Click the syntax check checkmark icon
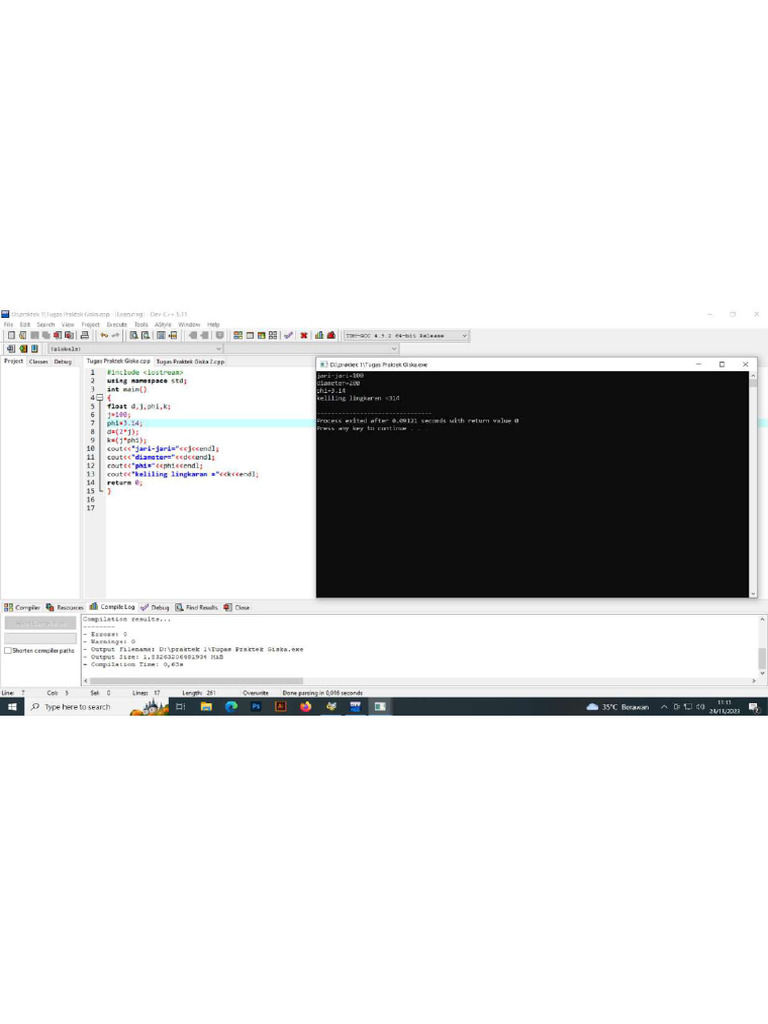Screen dimensions: 768x1024 tap(288, 335)
